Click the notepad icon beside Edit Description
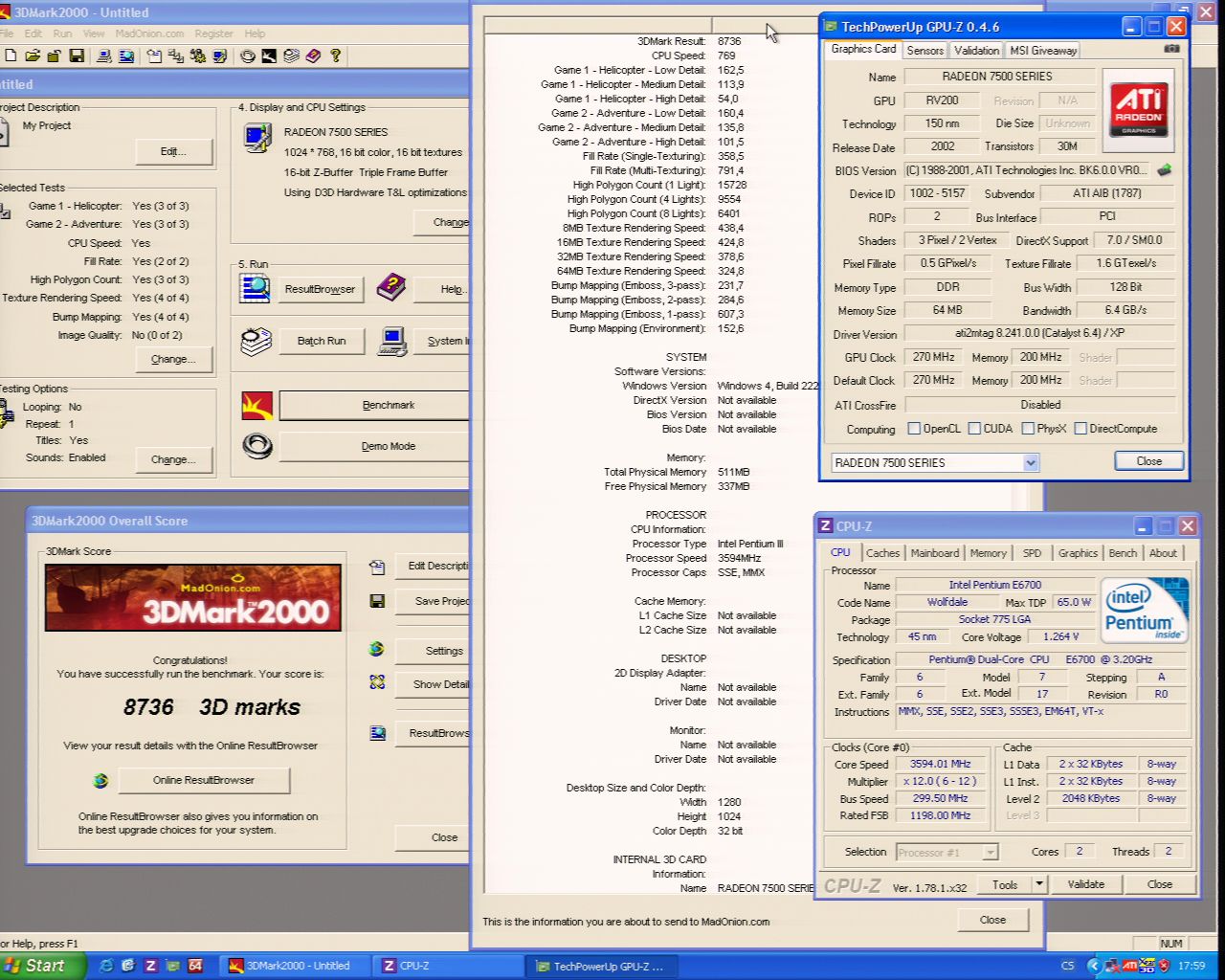This screenshot has width=1225, height=980. (377, 567)
